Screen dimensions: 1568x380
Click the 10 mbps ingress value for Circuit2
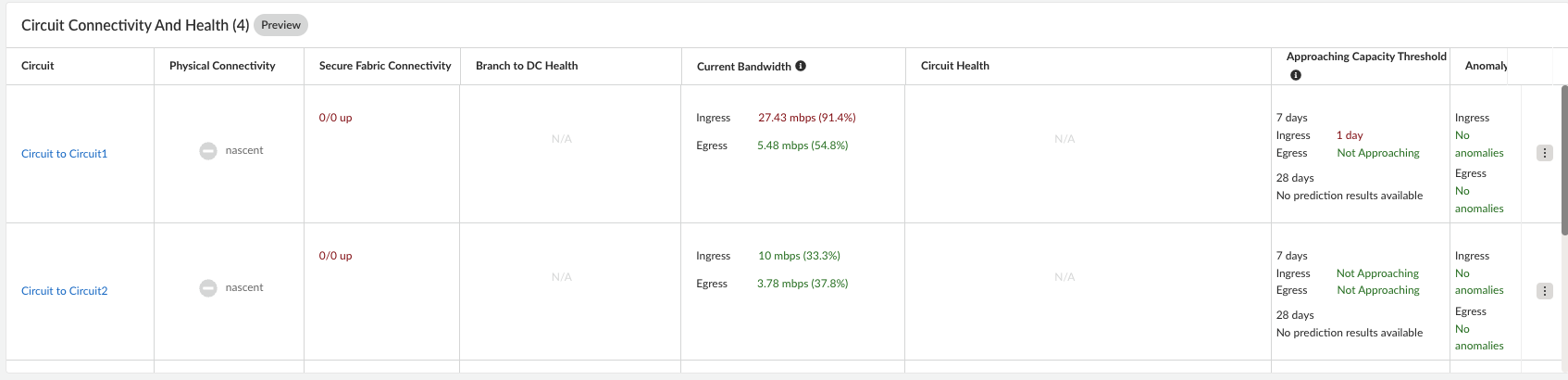pos(799,256)
